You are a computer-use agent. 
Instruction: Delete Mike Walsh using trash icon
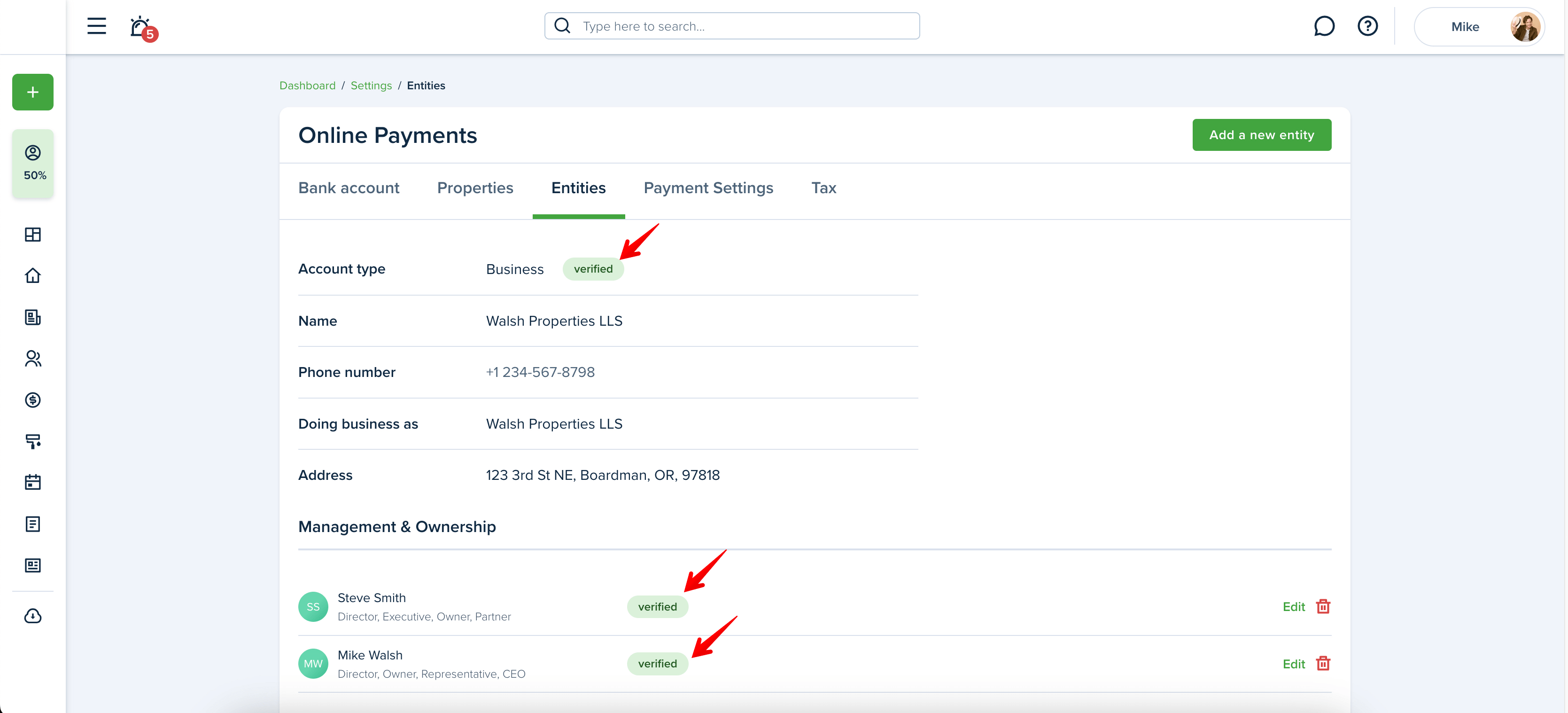pyautogui.click(x=1323, y=664)
